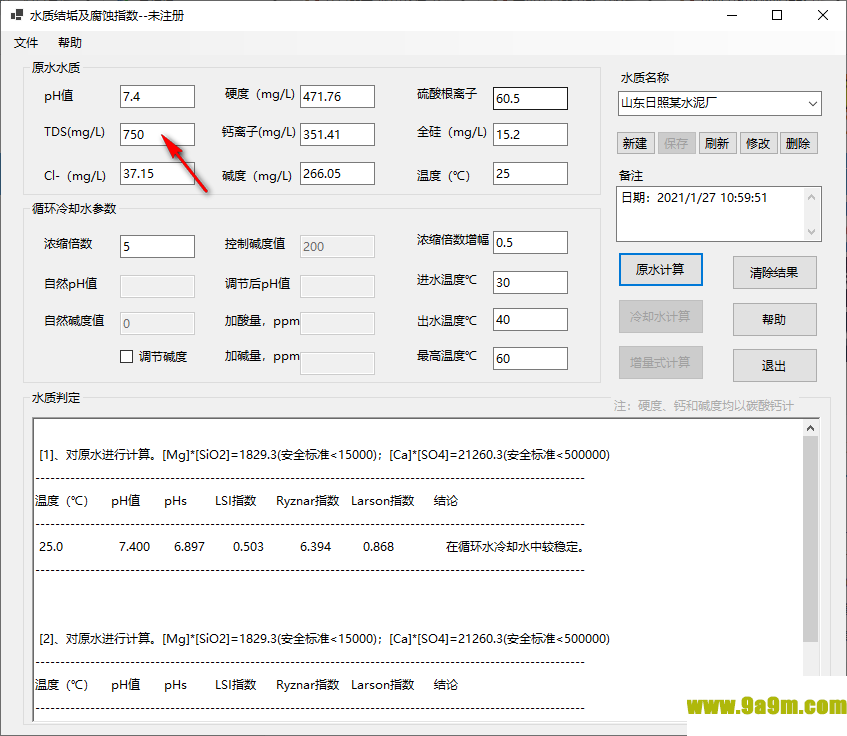Image resolution: width=847 pixels, height=736 pixels.
Task: Click the LSI指数 value 0.503
Action: [x=248, y=547]
